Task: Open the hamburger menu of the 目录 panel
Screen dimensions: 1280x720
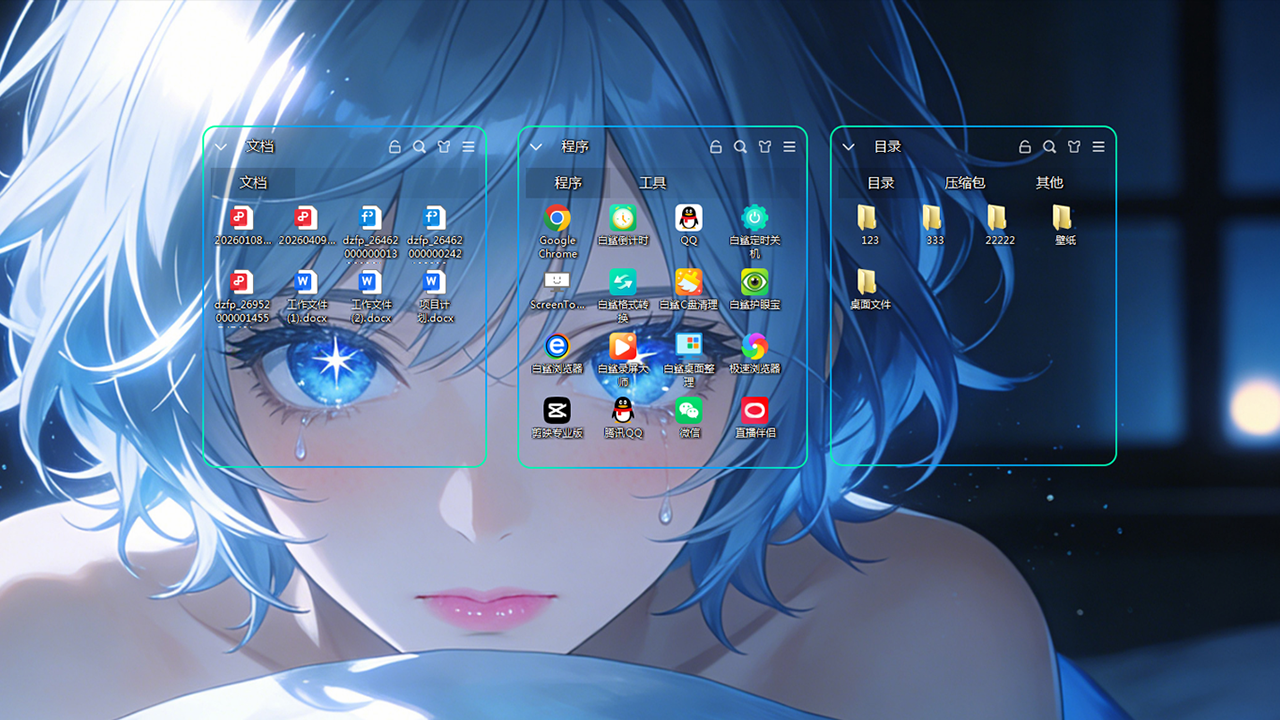Action: (1099, 146)
